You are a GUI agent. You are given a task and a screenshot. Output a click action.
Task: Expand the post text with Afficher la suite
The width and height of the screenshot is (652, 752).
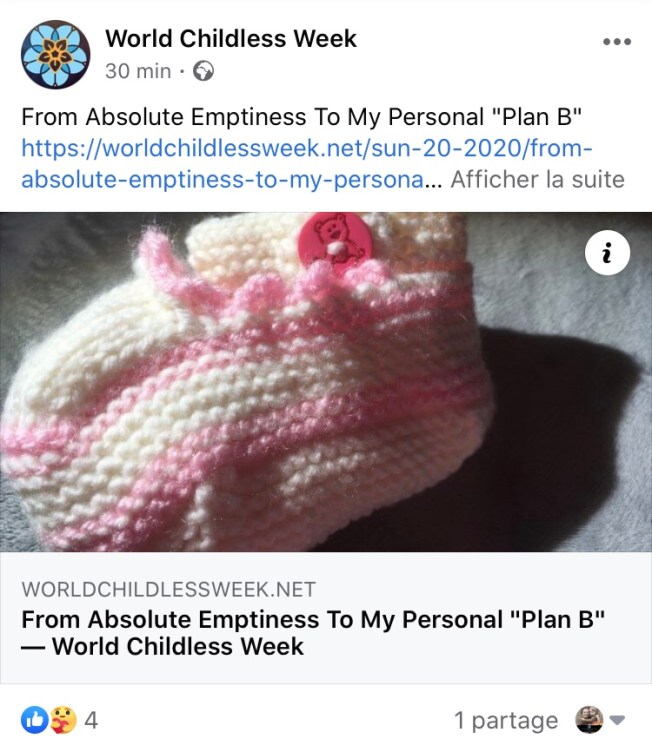[537, 179]
